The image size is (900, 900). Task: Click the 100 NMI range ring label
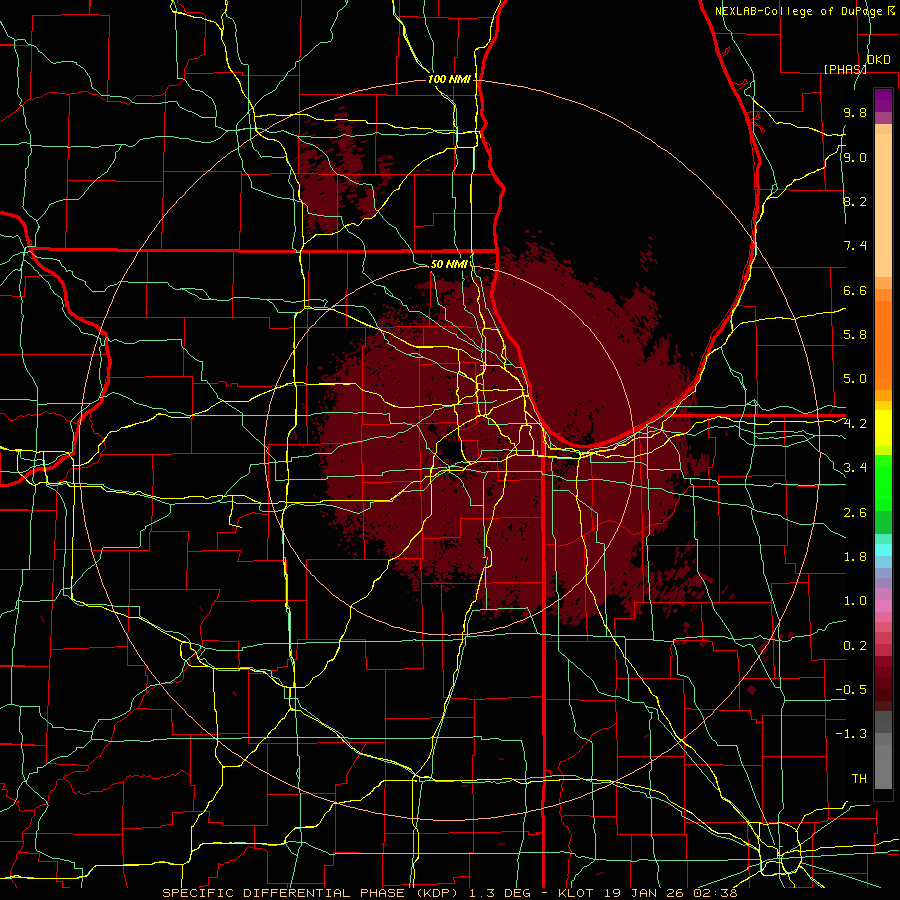(449, 79)
